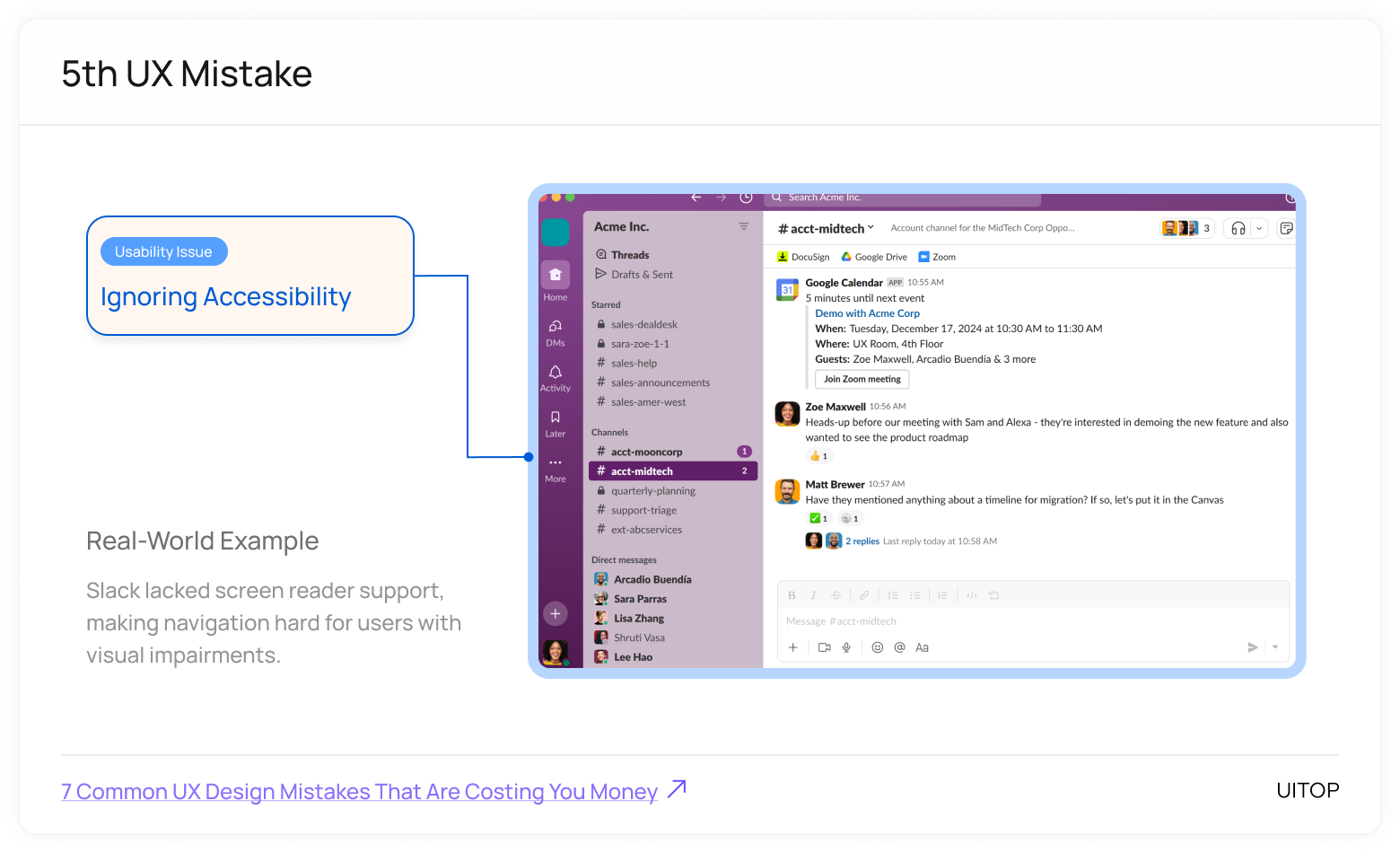Toggle ordered list in composer
The width and height of the screenshot is (1400, 853).
893,595
